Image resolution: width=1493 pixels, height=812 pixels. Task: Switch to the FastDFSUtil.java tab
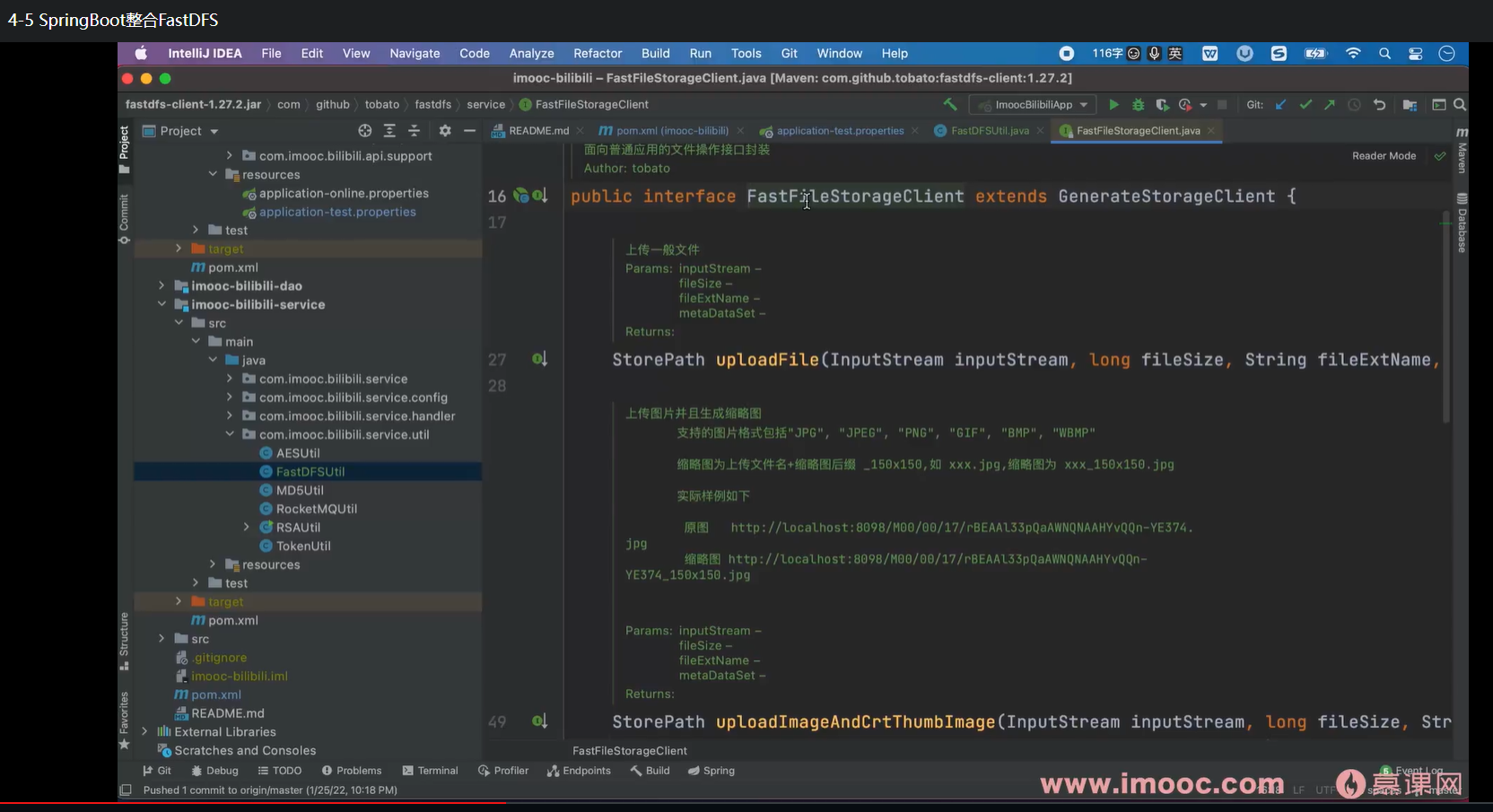tap(989, 131)
